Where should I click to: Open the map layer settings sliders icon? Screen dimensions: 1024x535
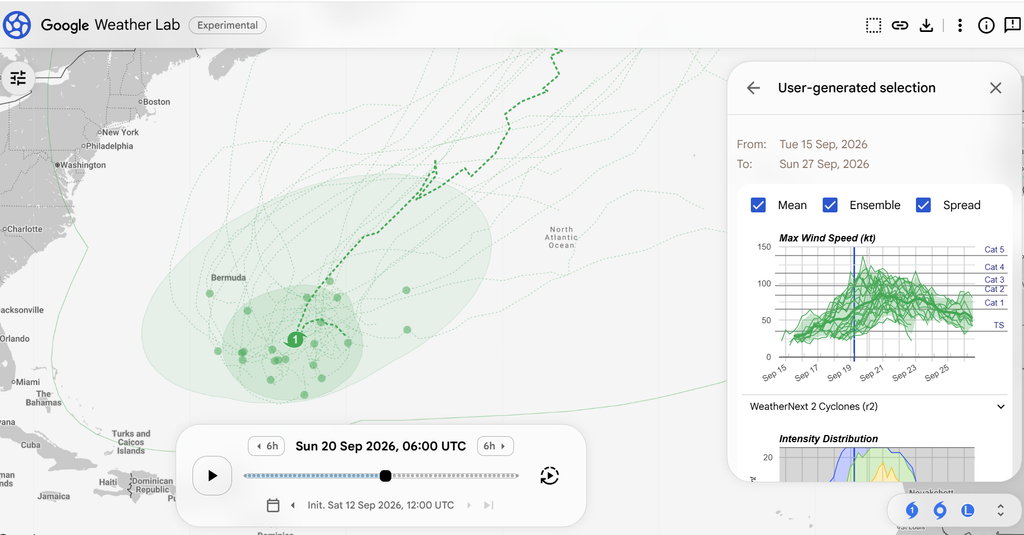click(x=18, y=78)
